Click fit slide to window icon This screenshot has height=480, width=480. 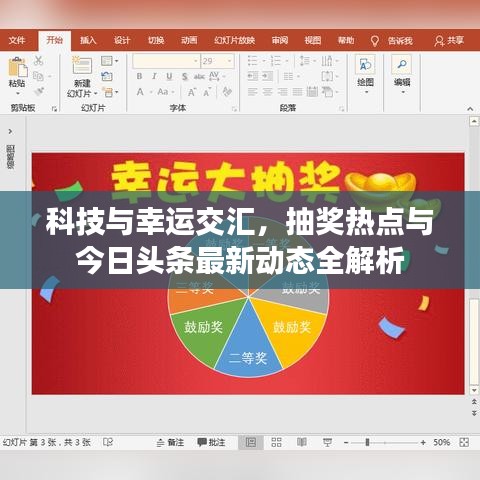click(464, 442)
